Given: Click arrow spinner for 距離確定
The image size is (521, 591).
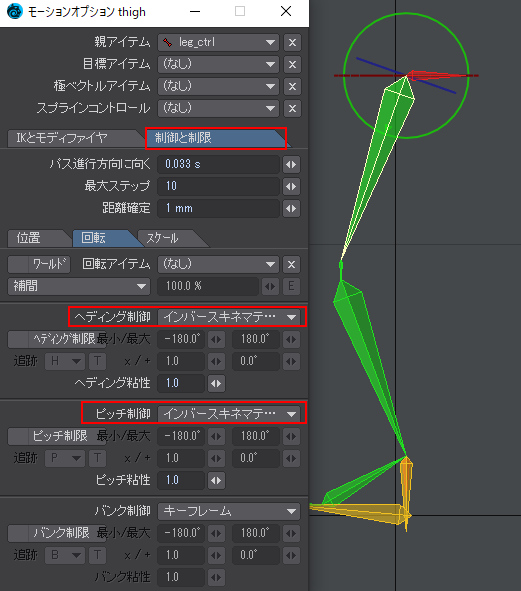Looking at the screenshot, I should tap(291, 208).
